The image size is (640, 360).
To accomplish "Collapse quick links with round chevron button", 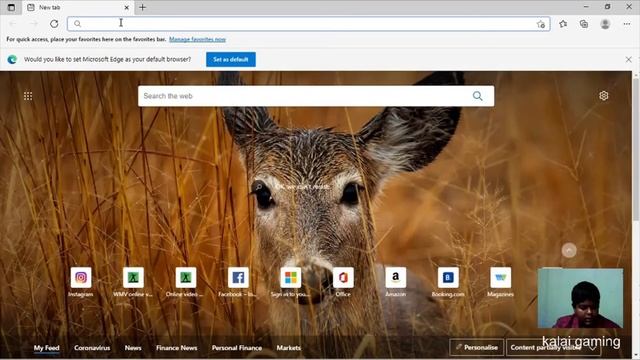I will (569, 250).
